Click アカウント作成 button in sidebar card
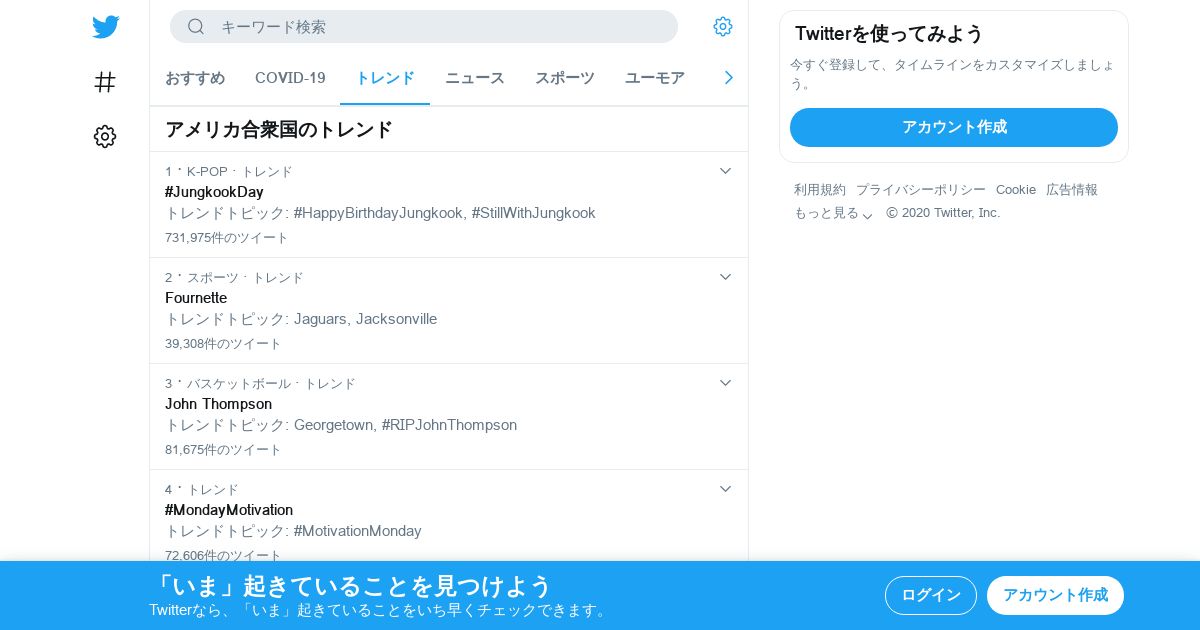Screen dimensions: 1200x630 [954, 127]
